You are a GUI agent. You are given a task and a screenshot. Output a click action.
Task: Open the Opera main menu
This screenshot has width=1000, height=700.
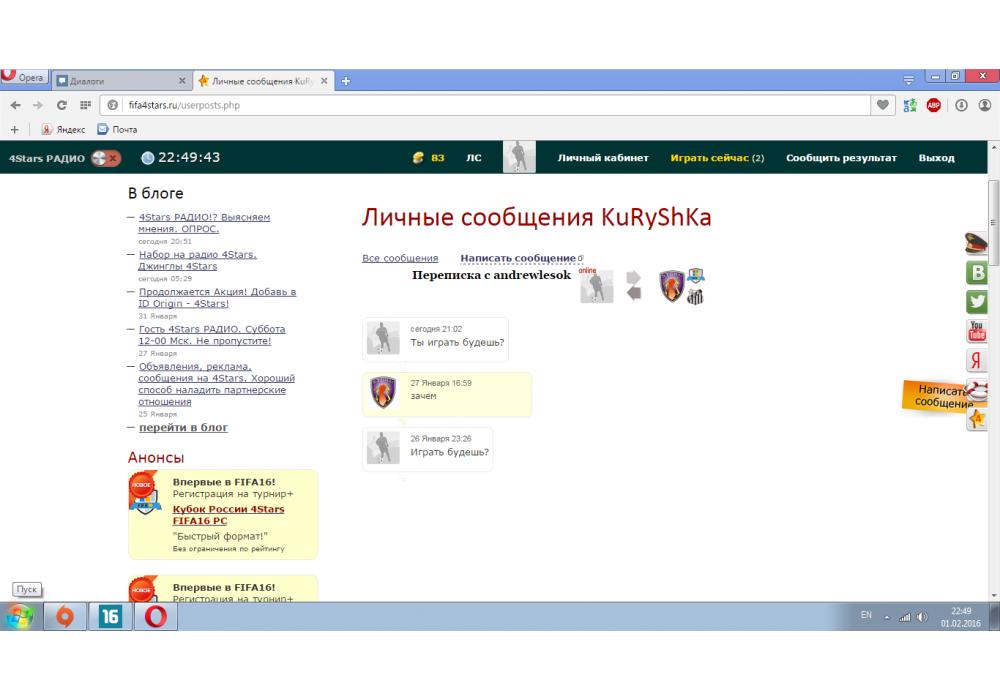point(24,79)
